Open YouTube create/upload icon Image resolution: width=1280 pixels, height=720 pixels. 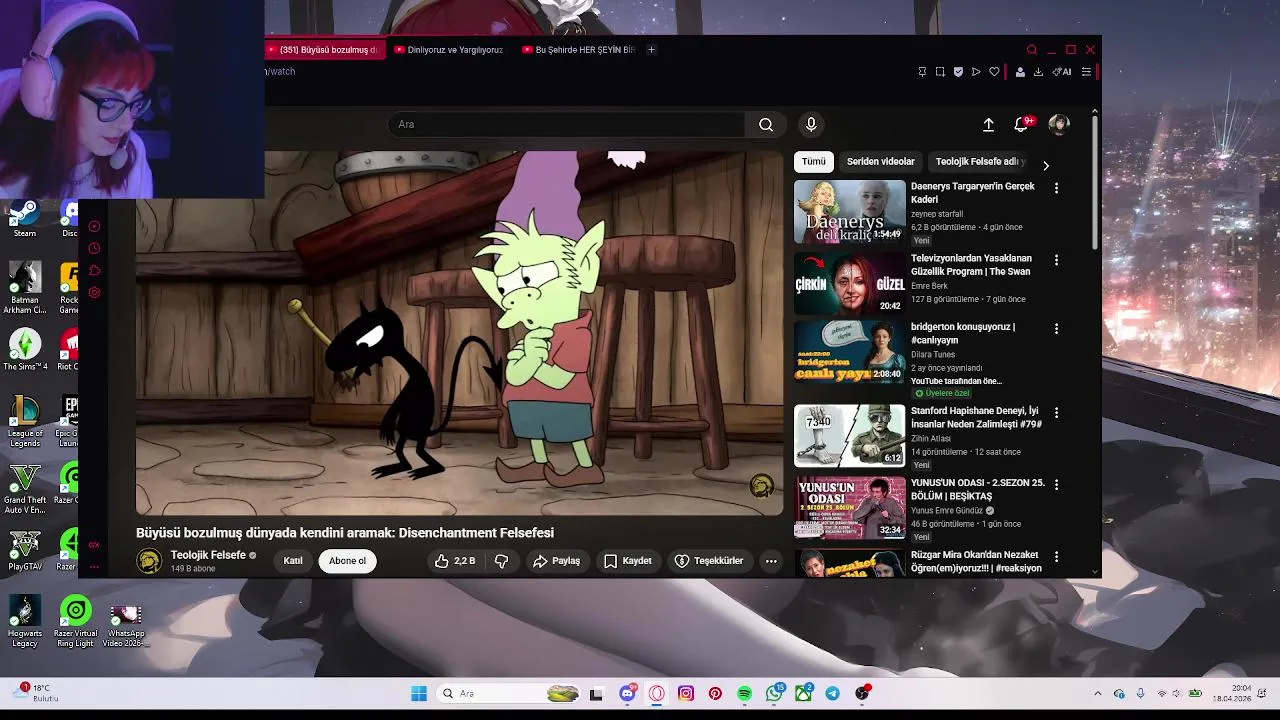click(x=988, y=124)
